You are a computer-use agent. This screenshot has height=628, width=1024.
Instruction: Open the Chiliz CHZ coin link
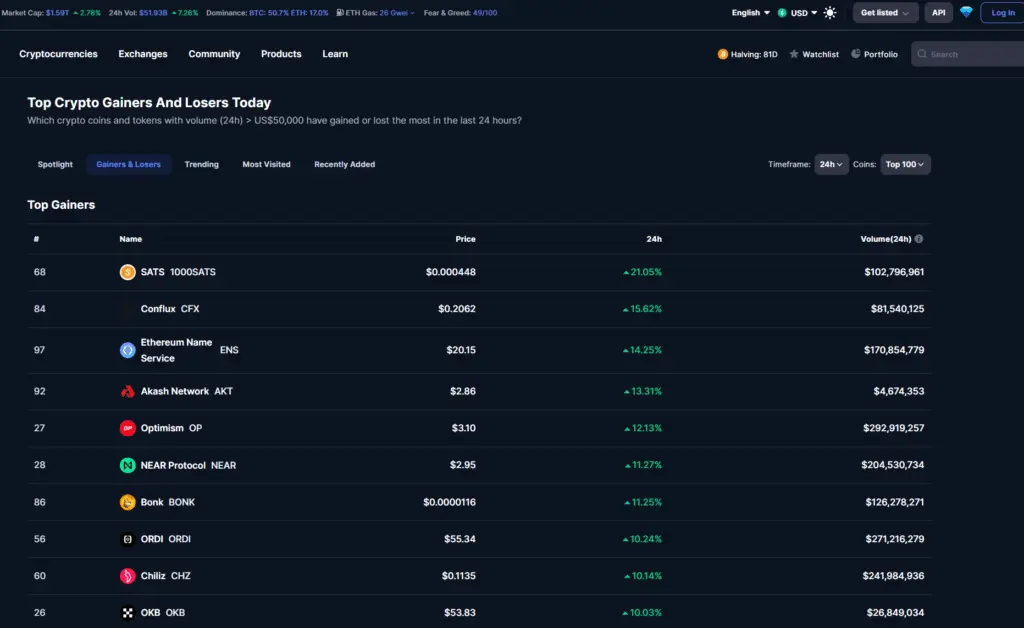point(166,576)
